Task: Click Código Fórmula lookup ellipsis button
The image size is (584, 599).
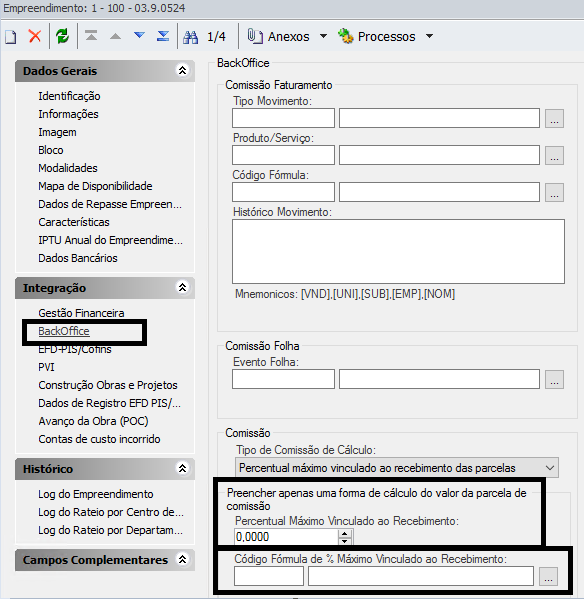Action: click(554, 192)
